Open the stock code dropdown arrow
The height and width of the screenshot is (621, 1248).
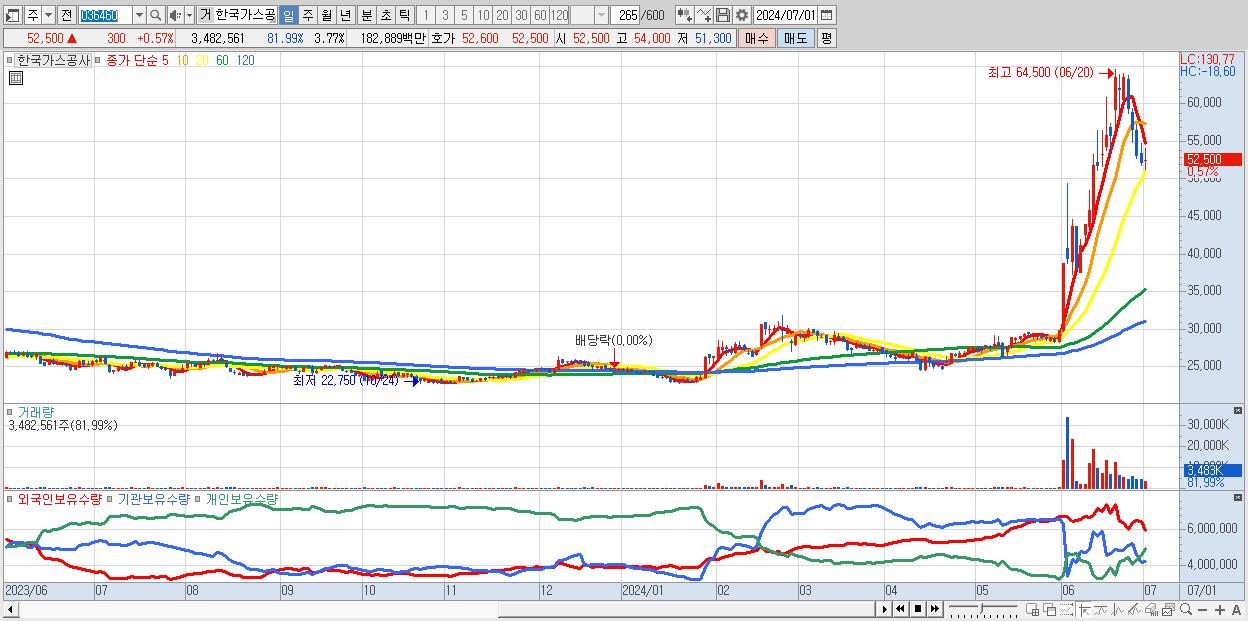click(138, 15)
